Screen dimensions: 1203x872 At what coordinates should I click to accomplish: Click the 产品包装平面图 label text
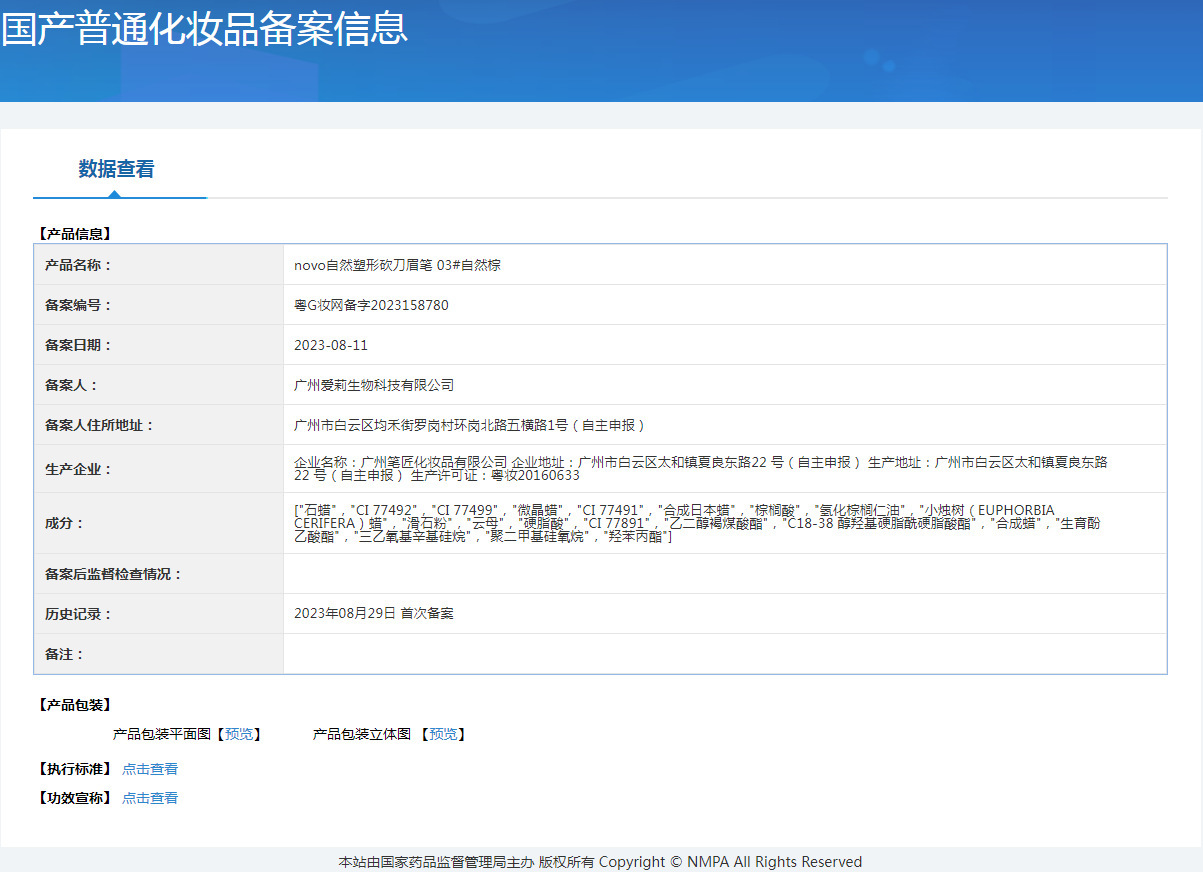point(162,734)
